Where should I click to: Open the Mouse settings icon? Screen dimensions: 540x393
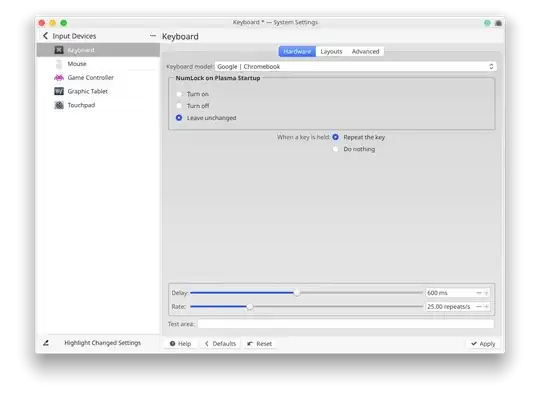coord(59,64)
